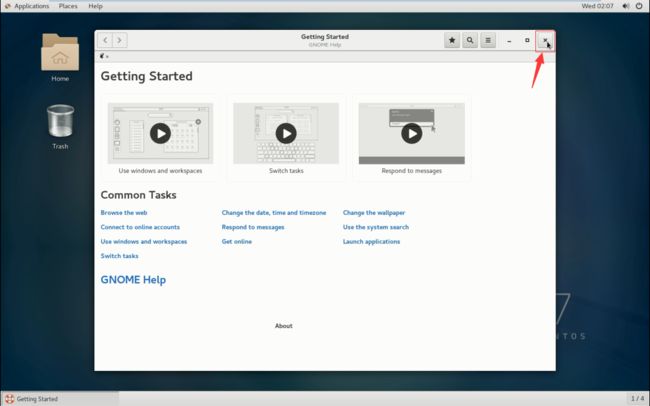The width and height of the screenshot is (650, 406).
Task: Open the Use the system search link
Action: tap(376, 227)
